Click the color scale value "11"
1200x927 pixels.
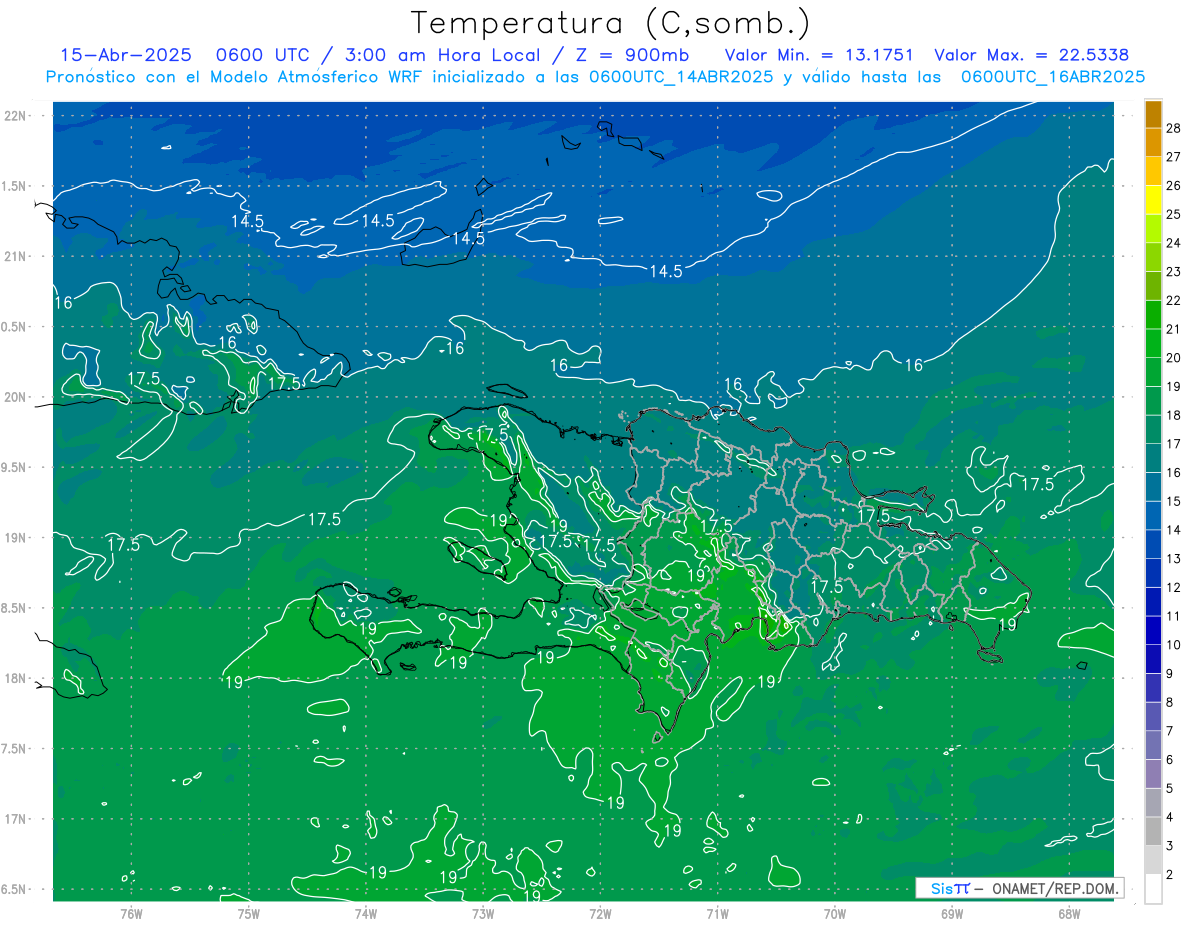1174,616
